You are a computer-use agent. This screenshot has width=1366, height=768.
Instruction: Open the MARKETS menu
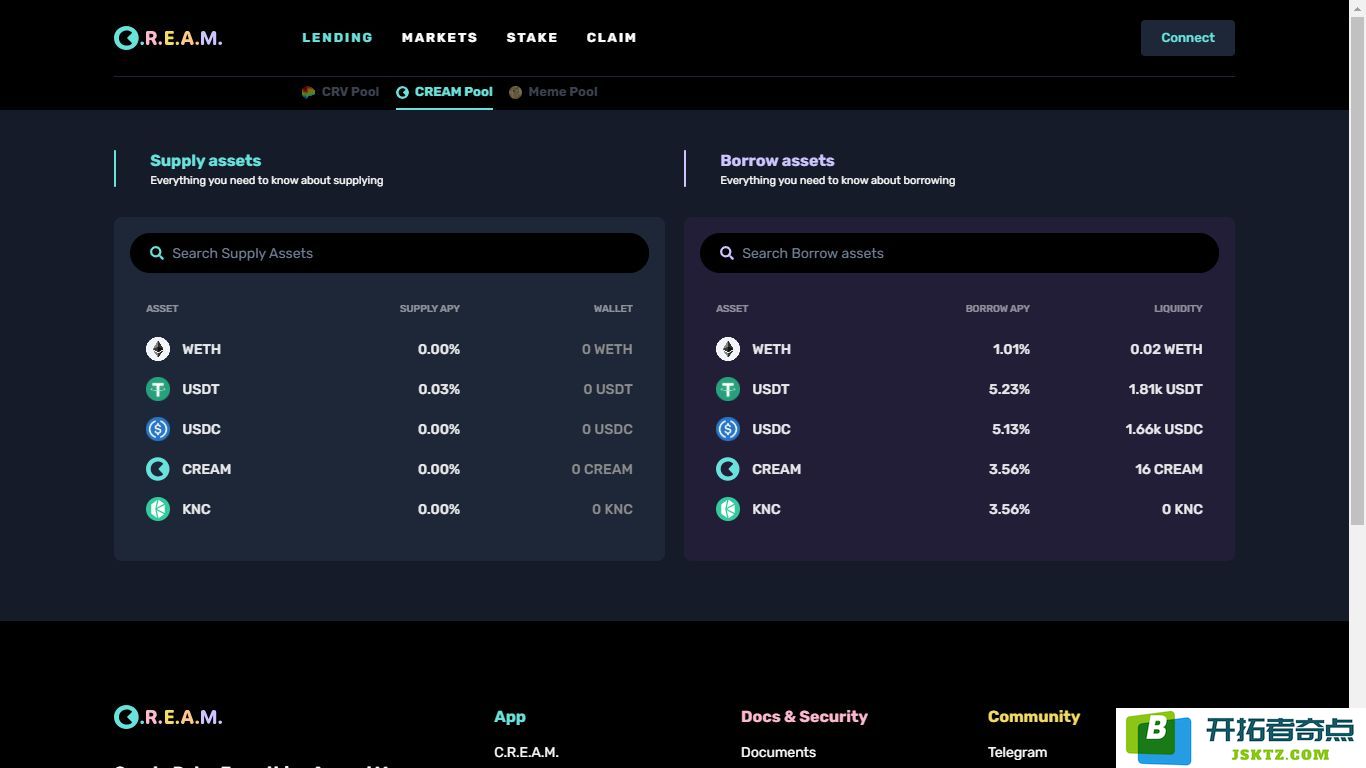pos(440,38)
